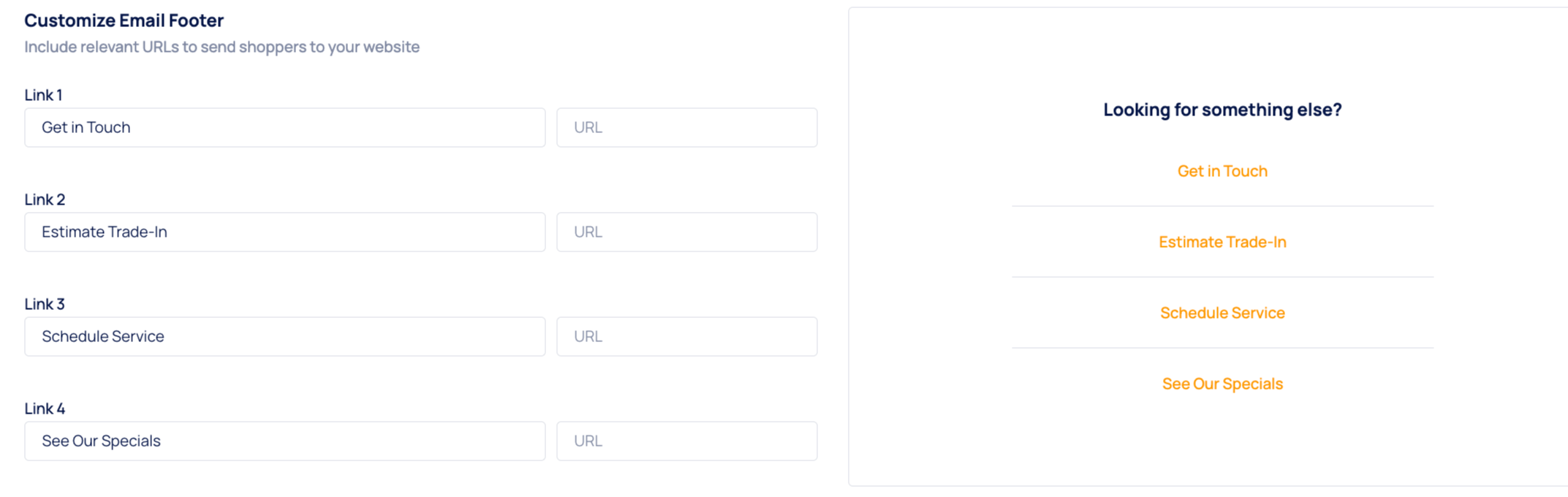The image size is (1568, 497).
Task: Select the Link 4 URL field
Action: pos(686,441)
